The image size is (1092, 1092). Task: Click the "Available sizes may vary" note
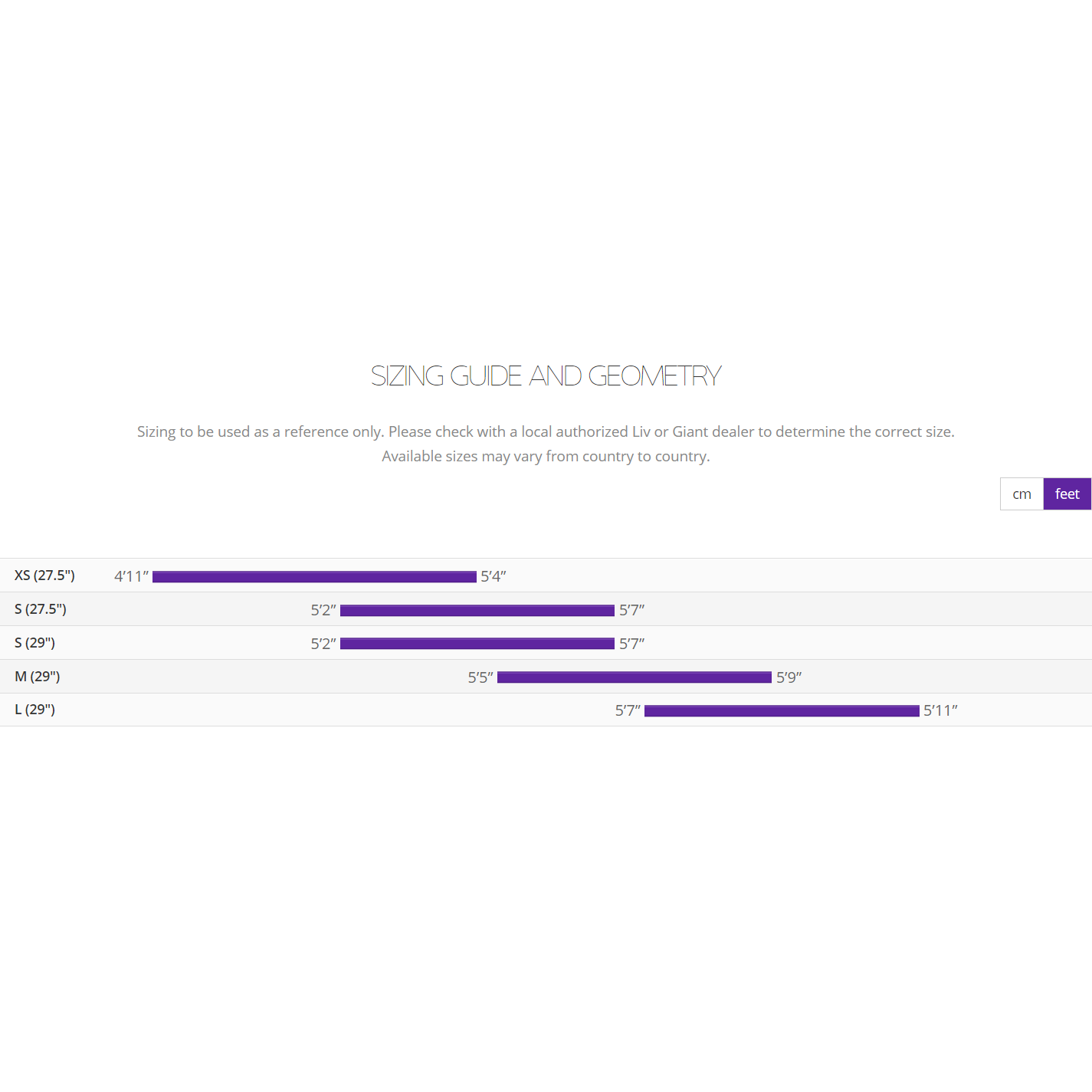[x=546, y=457]
